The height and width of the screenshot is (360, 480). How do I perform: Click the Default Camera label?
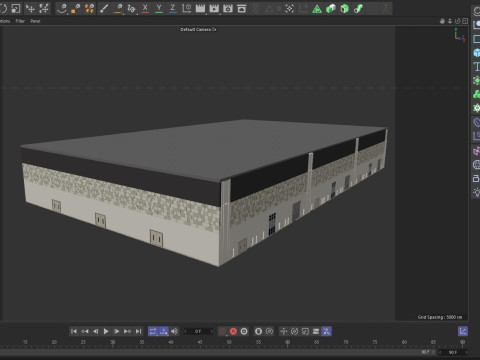tap(198, 29)
